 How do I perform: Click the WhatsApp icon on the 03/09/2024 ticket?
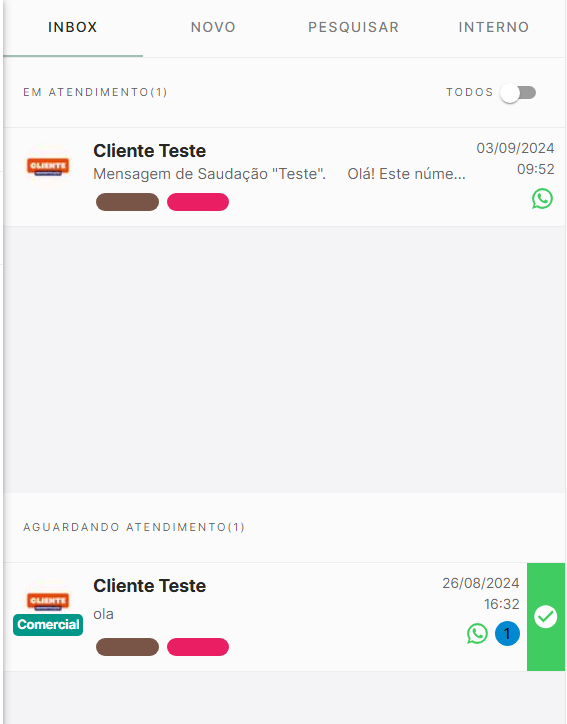[542, 199]
